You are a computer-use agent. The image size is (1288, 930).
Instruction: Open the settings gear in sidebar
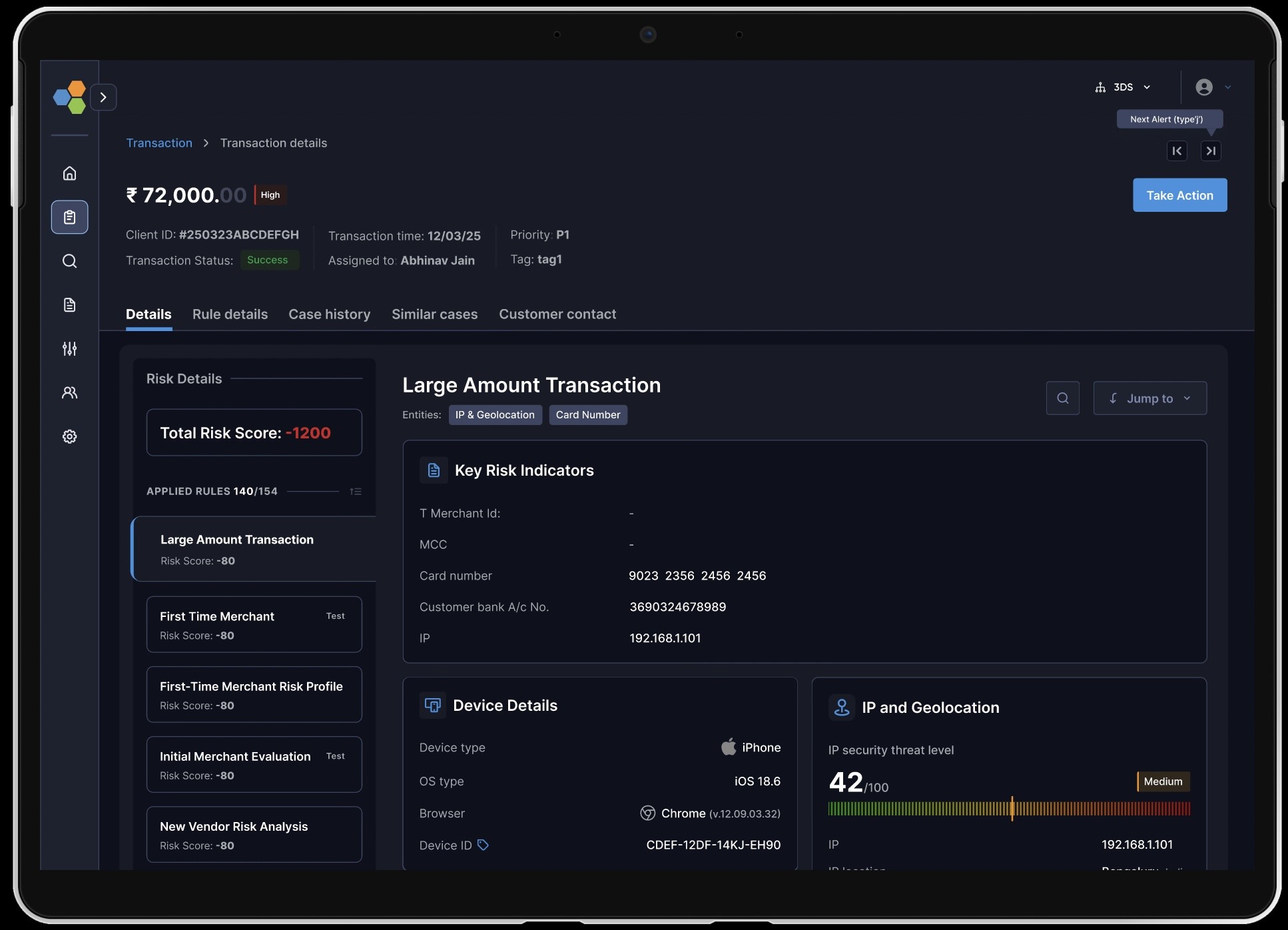[69, 436]
